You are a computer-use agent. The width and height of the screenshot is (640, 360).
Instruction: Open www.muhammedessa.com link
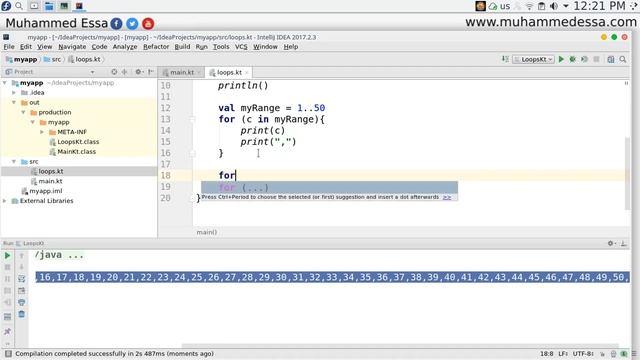coord(551,22)
